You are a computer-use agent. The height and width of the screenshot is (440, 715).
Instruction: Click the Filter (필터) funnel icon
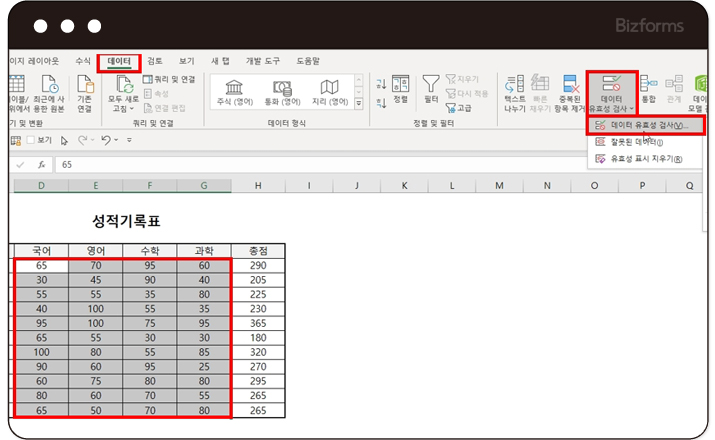point(431,88)
